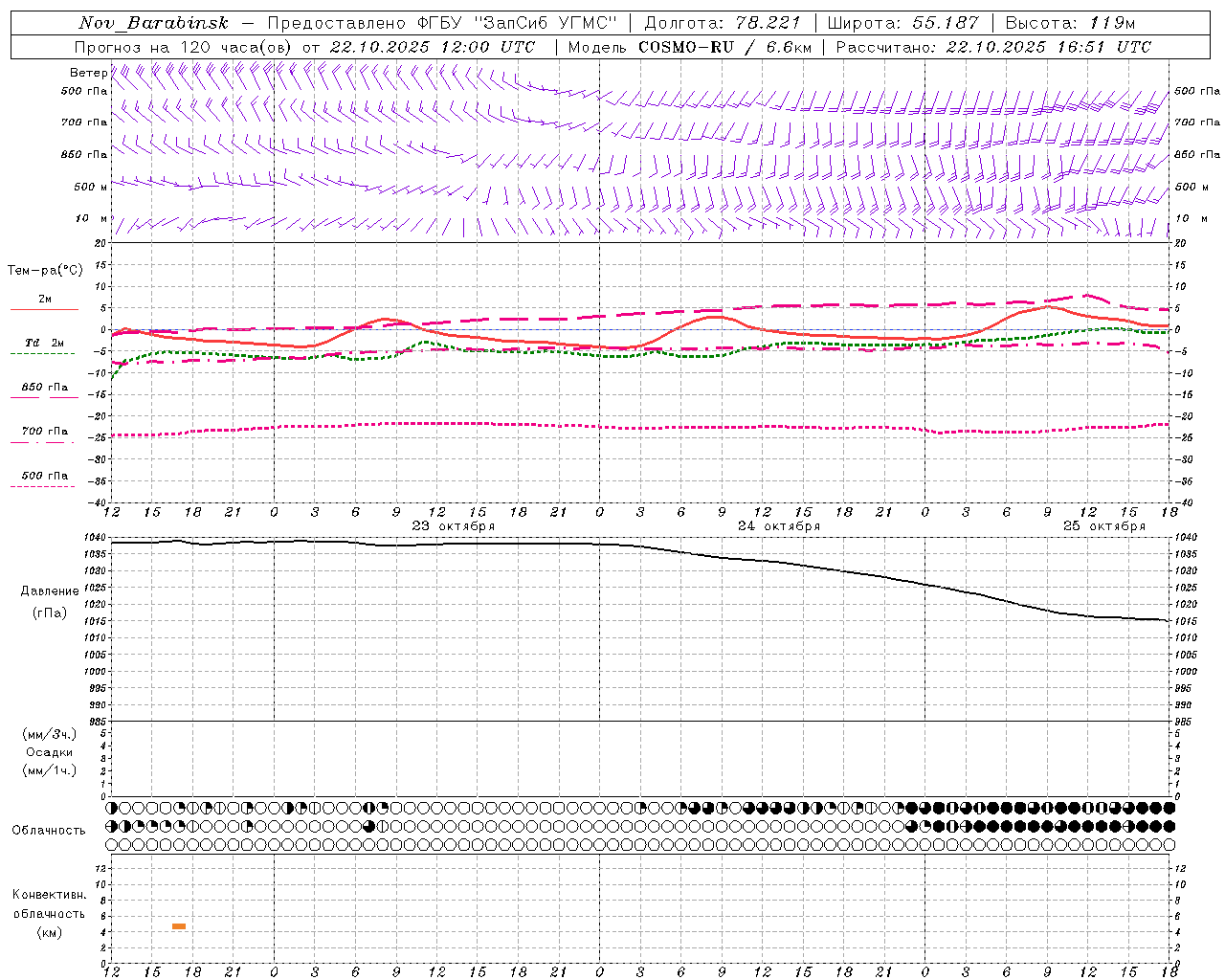Click the "Облачность" cloud cover row label
1225x980 pixels.
point(49,831)
